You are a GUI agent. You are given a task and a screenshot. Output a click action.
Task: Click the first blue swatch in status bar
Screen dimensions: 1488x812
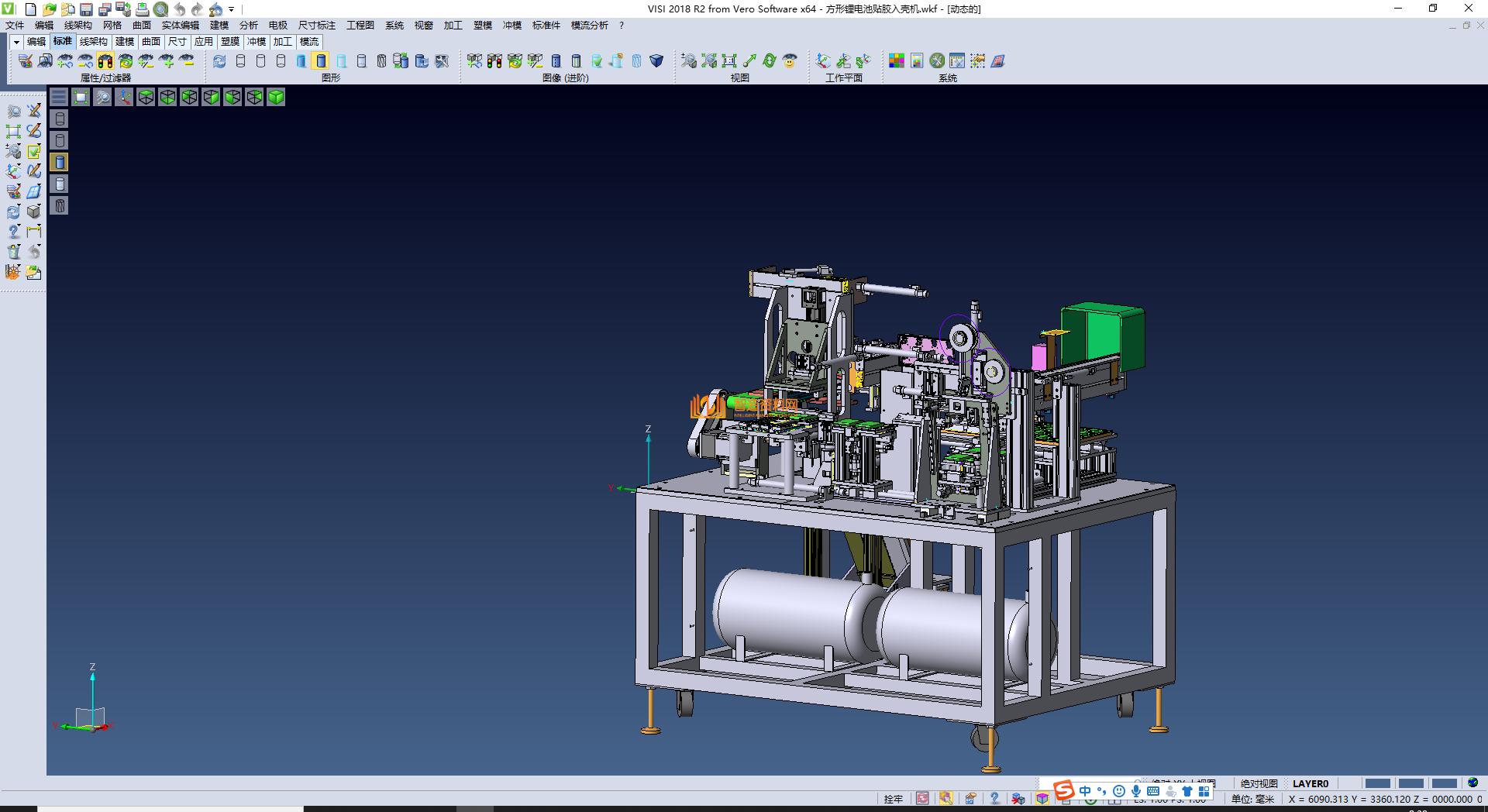click(1377, 783)
